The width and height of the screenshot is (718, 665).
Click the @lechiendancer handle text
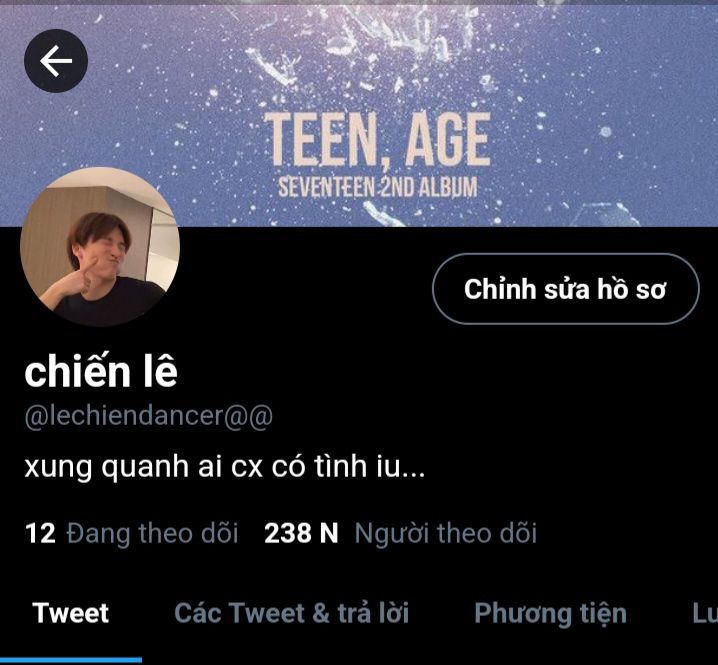pyautogui.click(x=149, y=416)
